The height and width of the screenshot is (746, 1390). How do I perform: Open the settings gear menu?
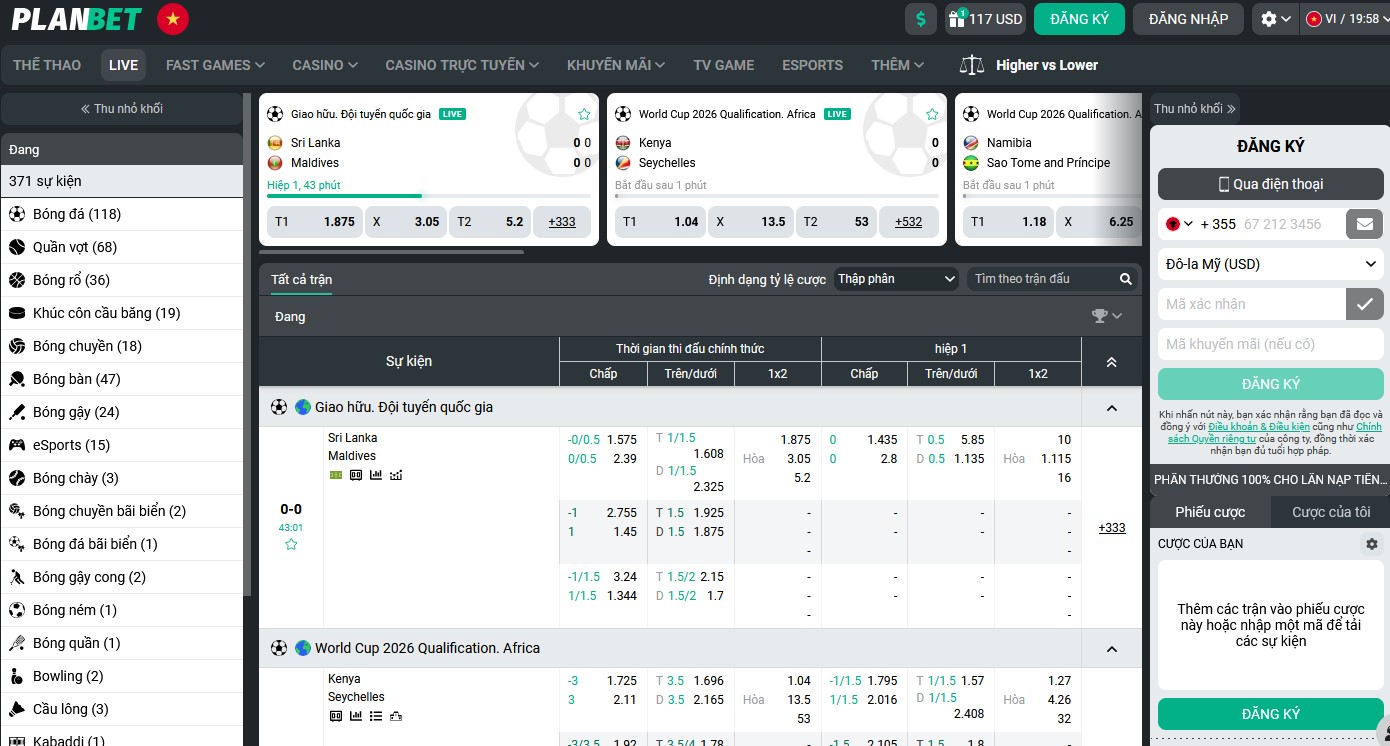pyautogui.click(x=1276, y=19)
